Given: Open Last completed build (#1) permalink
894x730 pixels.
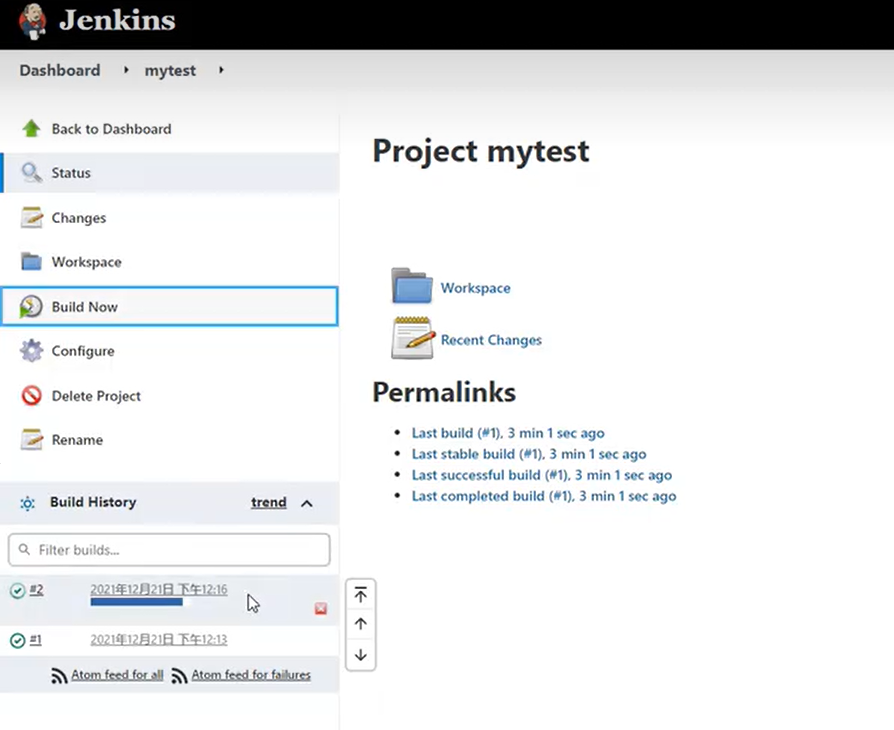Looking at the screenshot, I should tap(544, 496).
